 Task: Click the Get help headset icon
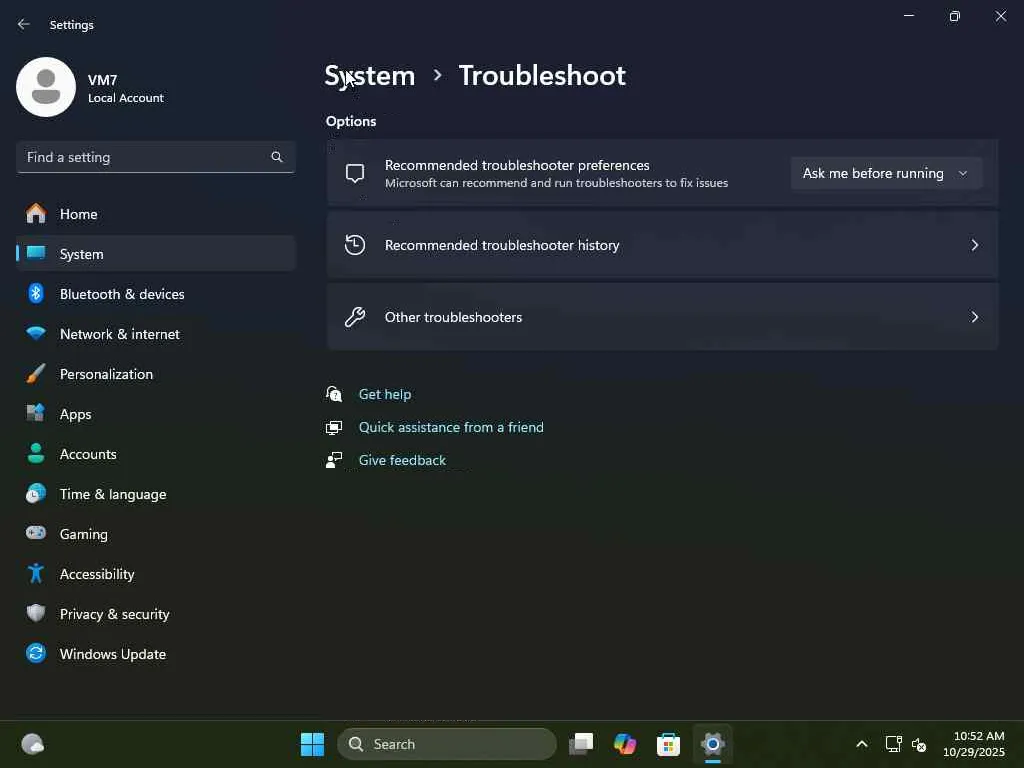coord(334,394)
